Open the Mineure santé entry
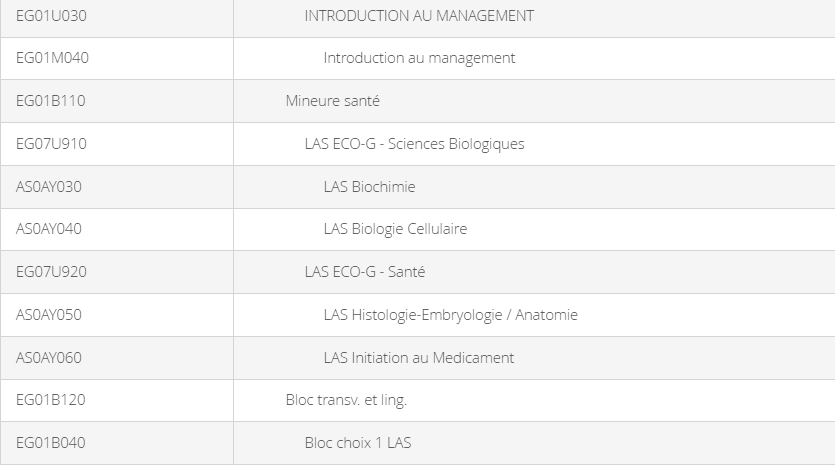 [x=332, y=101]
